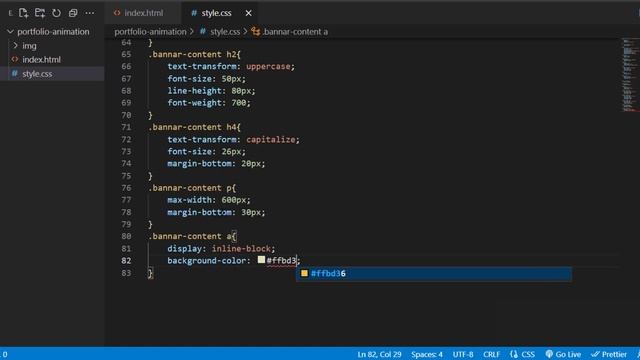Click the 'uppercase' value on line 66
Image resolution: width=640 pixels, height=360 pixels.
[x=268, y=66]
